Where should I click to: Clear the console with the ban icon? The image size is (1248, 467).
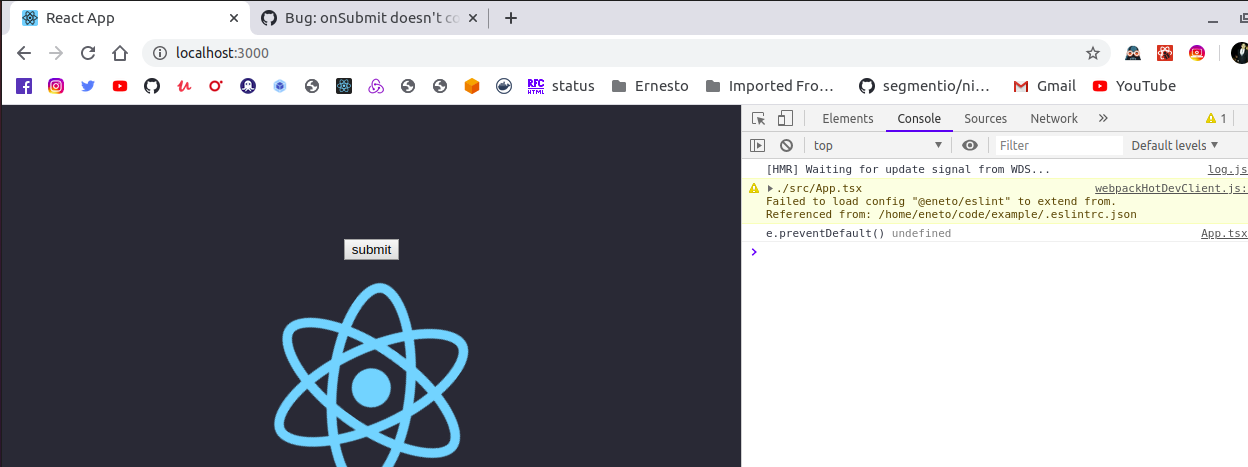point(786,145)
